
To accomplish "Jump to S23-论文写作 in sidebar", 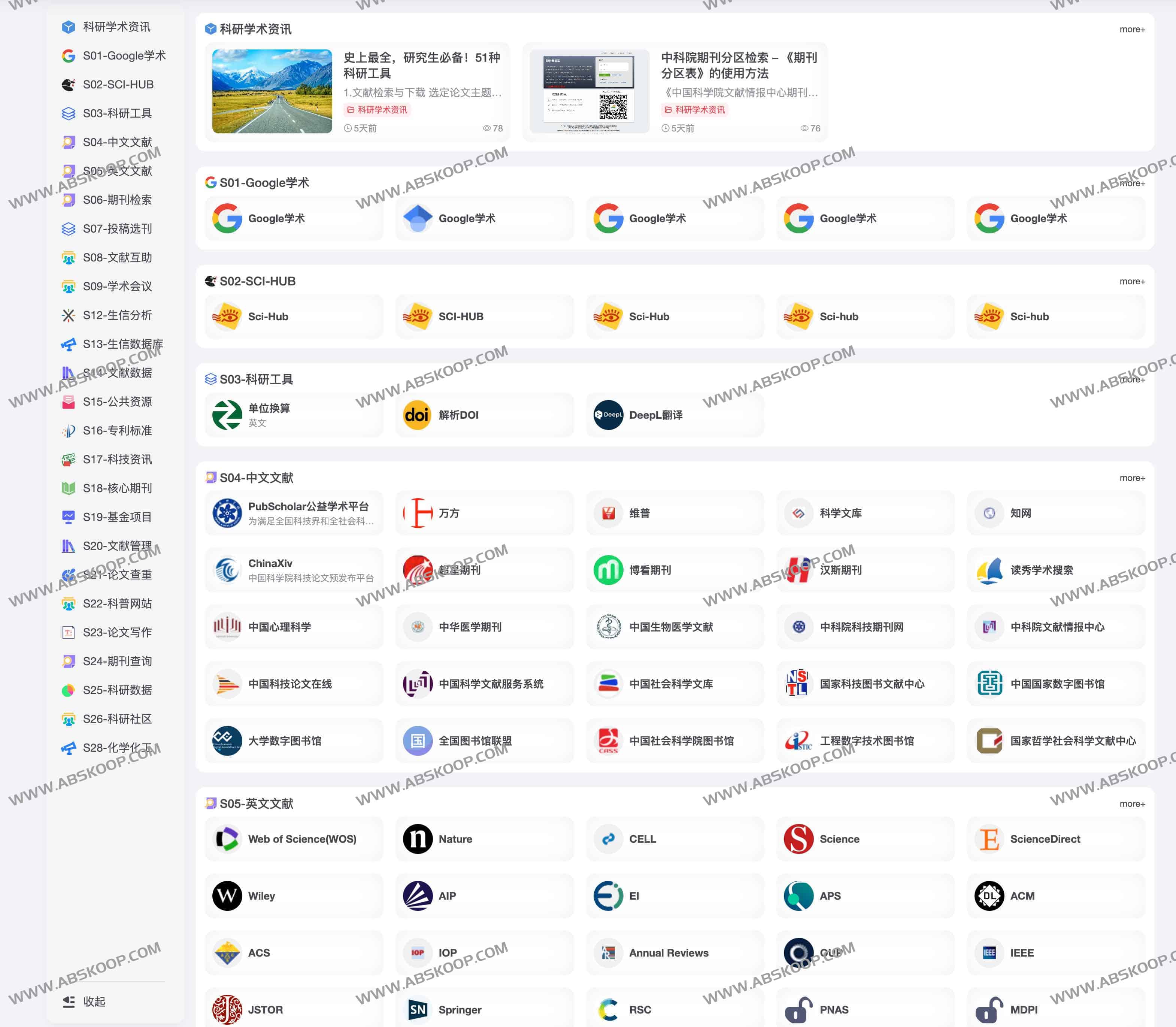I will tap(117, 632).
